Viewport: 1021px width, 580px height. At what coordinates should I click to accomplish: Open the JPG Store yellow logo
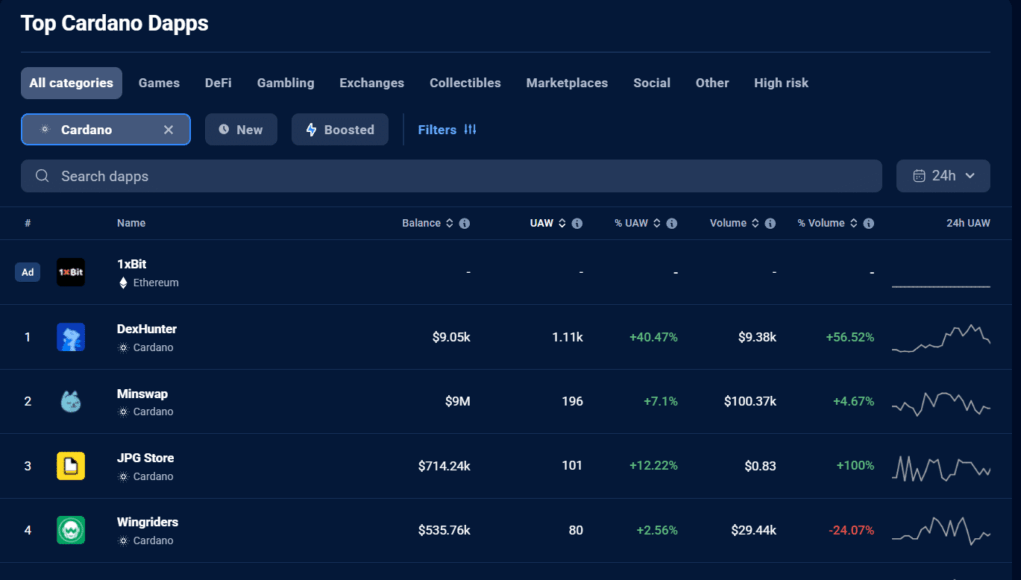pyautogui.click(x=70, y=466)
